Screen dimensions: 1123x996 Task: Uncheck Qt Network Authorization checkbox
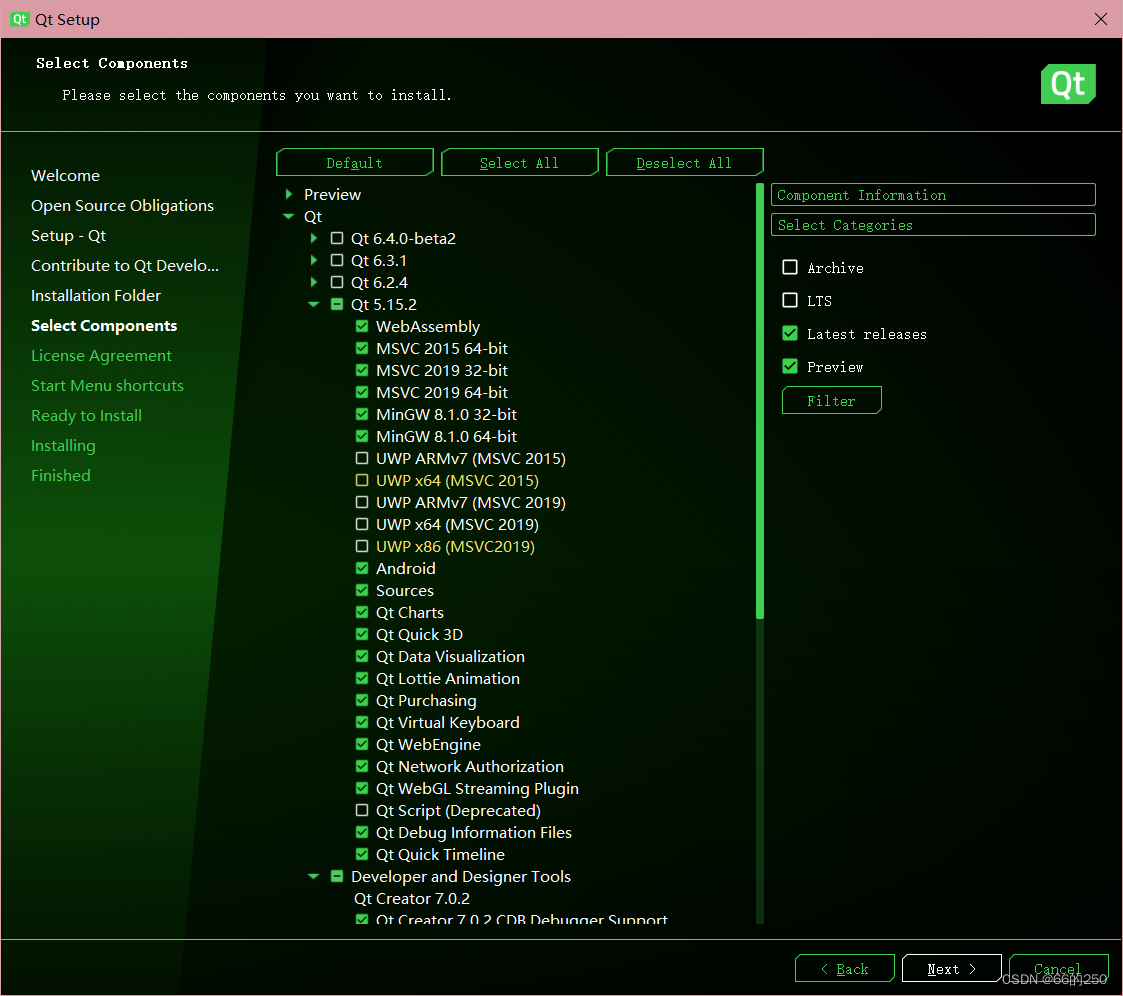click(x=362, y=766)
